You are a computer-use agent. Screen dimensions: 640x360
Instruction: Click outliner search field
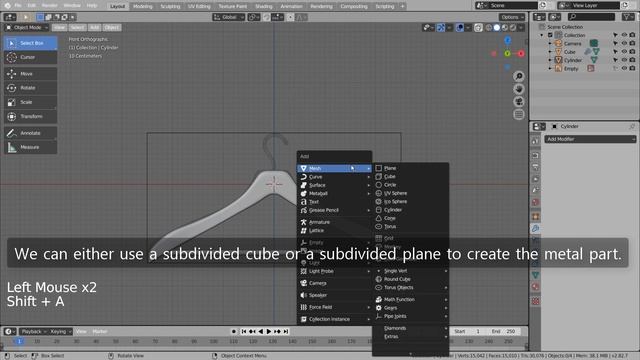click(x=591, y=17)
